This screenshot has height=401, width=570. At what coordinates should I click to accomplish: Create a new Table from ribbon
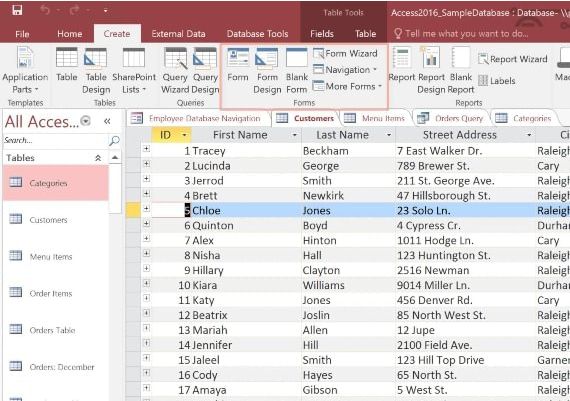coord(67,64)
